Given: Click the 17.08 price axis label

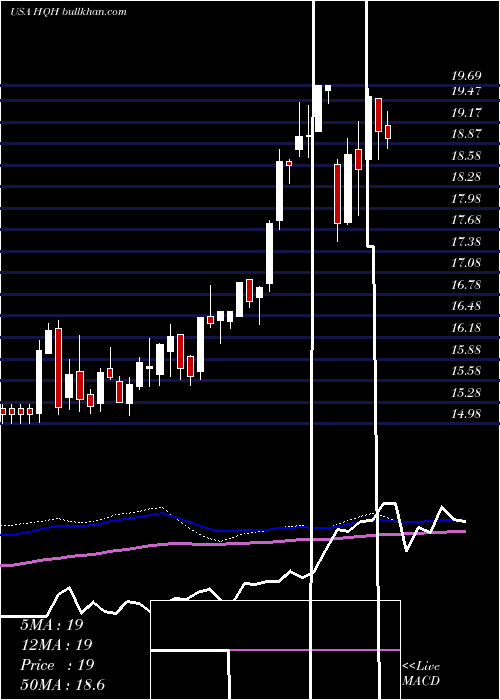Looking at the screenshot, I should [467, 263].
